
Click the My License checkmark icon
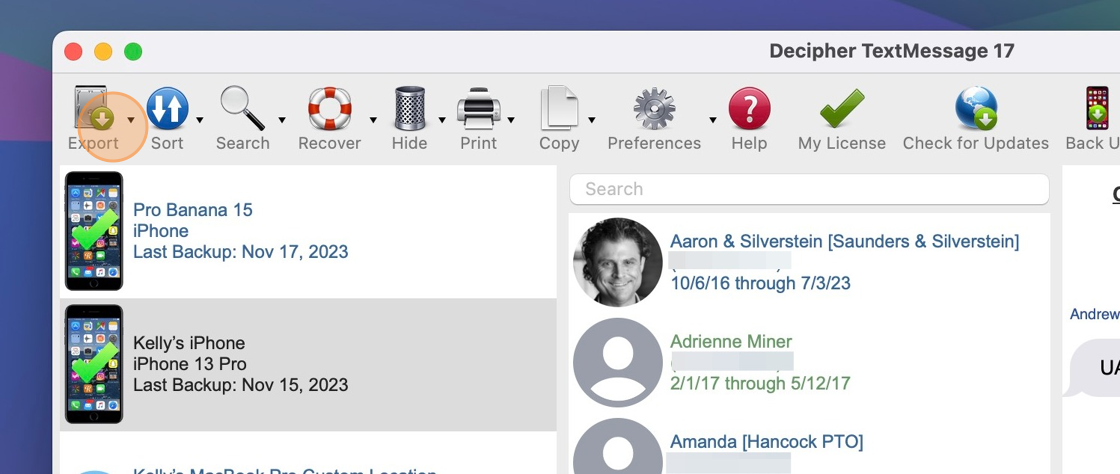[x=841, y=109]
